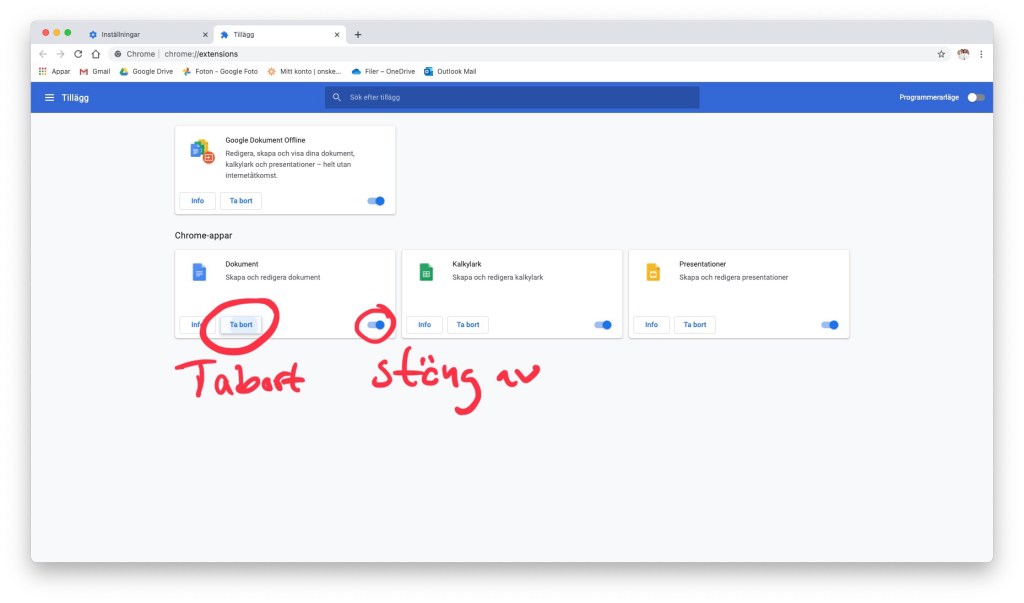Viewport: 1024px width, 603px height.
Task: Open the hamburger main menu next to Tillägg
Action: click(x=49, y=98)
